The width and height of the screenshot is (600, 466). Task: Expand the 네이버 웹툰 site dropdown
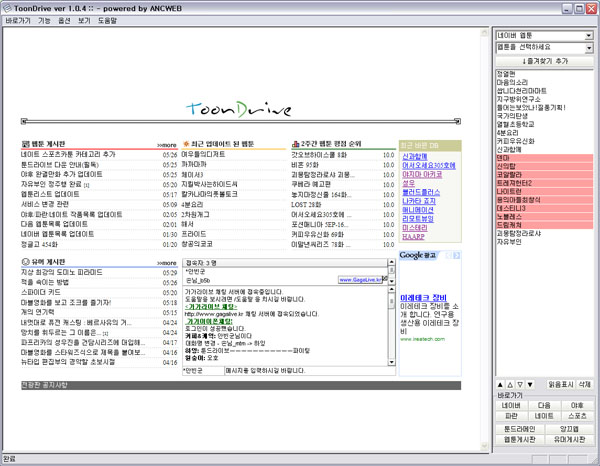tap(589, 36)
